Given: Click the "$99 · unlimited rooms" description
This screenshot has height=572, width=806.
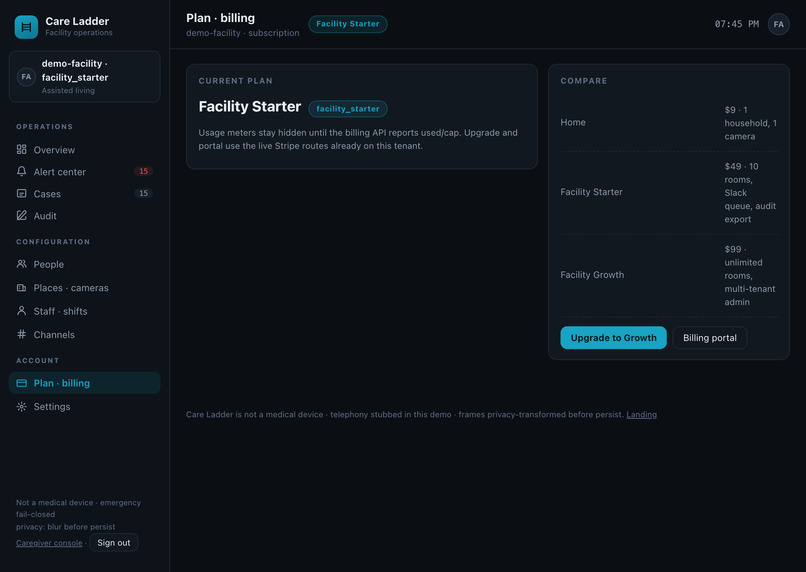Looking at the screenshot, I should 749,275.
